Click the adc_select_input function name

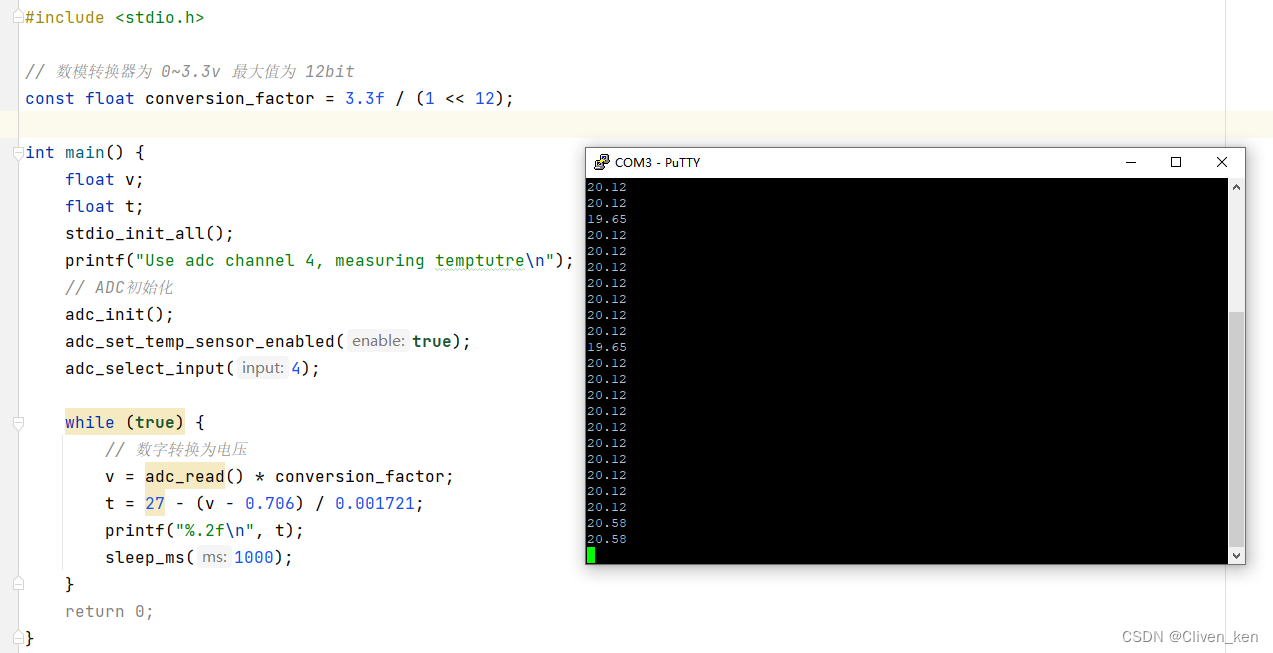pyautogui.click(x=145, y=369)
